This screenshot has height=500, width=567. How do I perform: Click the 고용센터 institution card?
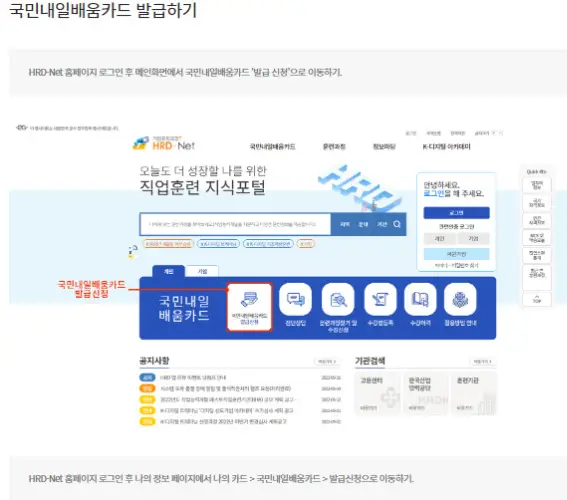(x=377, y=393)
